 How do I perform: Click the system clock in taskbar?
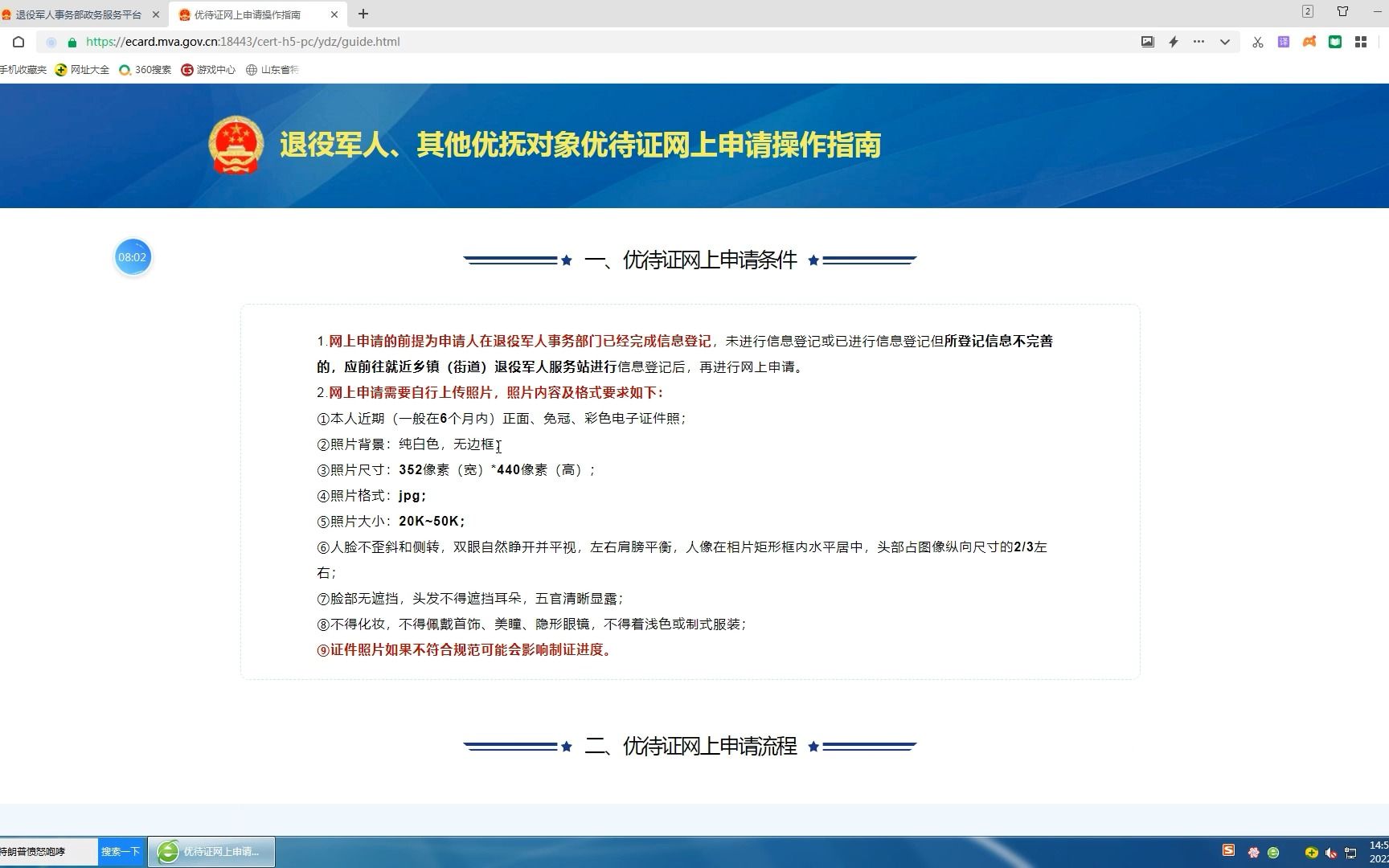(x=1379, y=852)
